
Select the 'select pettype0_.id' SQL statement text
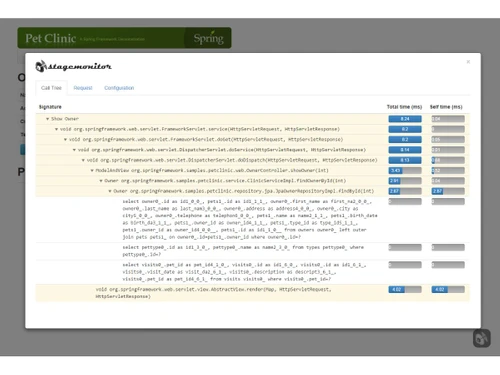[243, 251]
